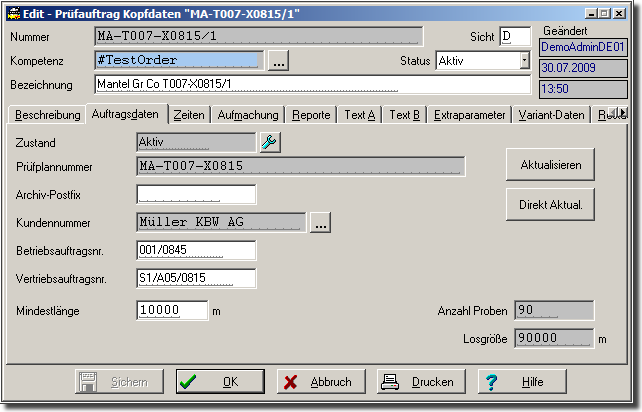The height and width of the screenshot is (412, 642).
Task: Print via the Drucken button
Action: (421, 382)
